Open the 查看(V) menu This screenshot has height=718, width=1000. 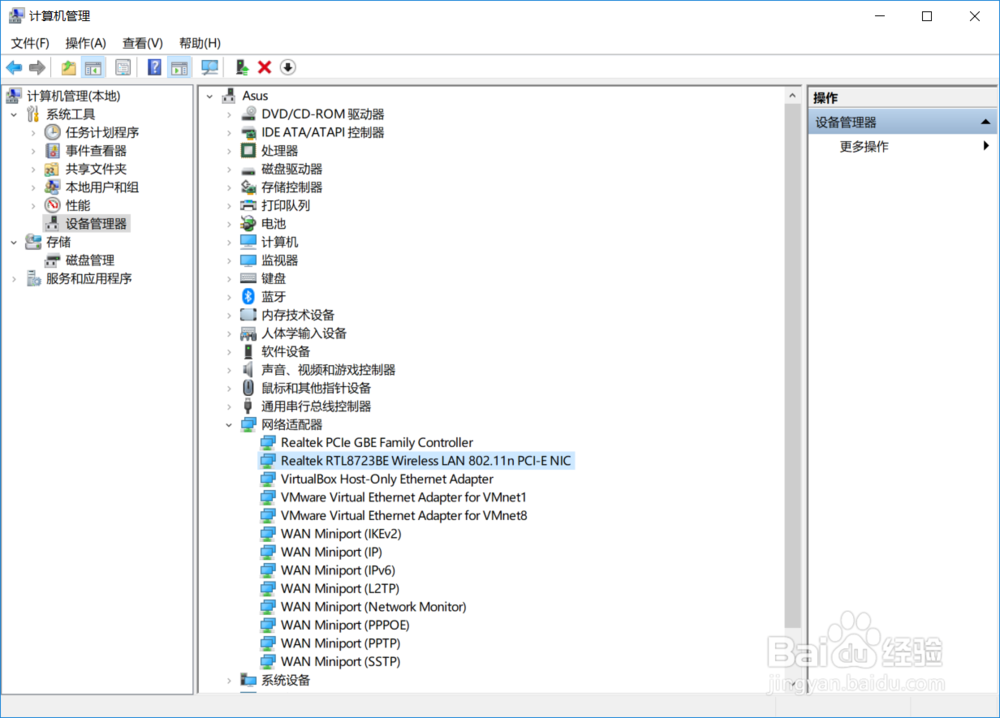(142, 43)
